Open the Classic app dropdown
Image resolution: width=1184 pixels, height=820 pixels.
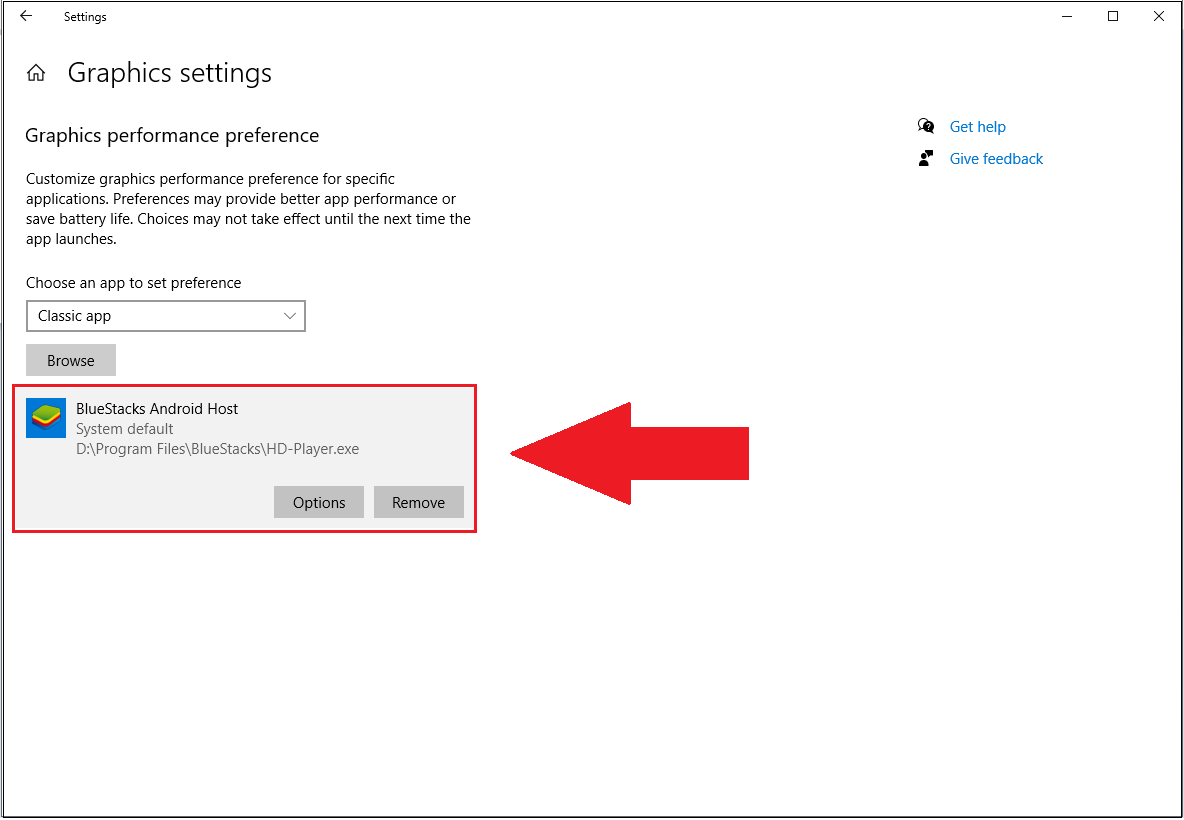pyautogui.click(x=165, y=316)
